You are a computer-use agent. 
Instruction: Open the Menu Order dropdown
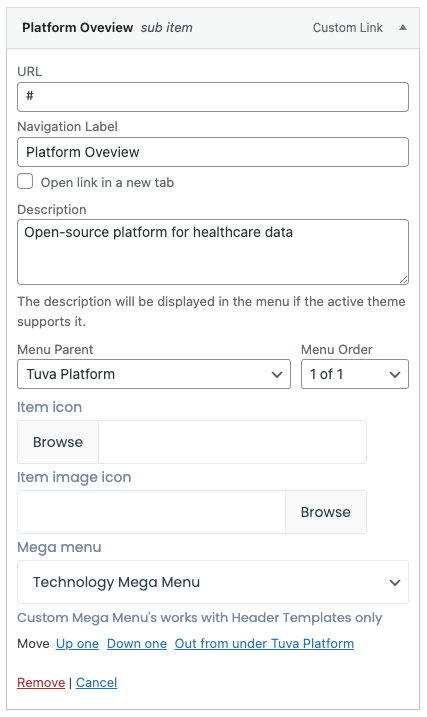click(x=355, y=374)
